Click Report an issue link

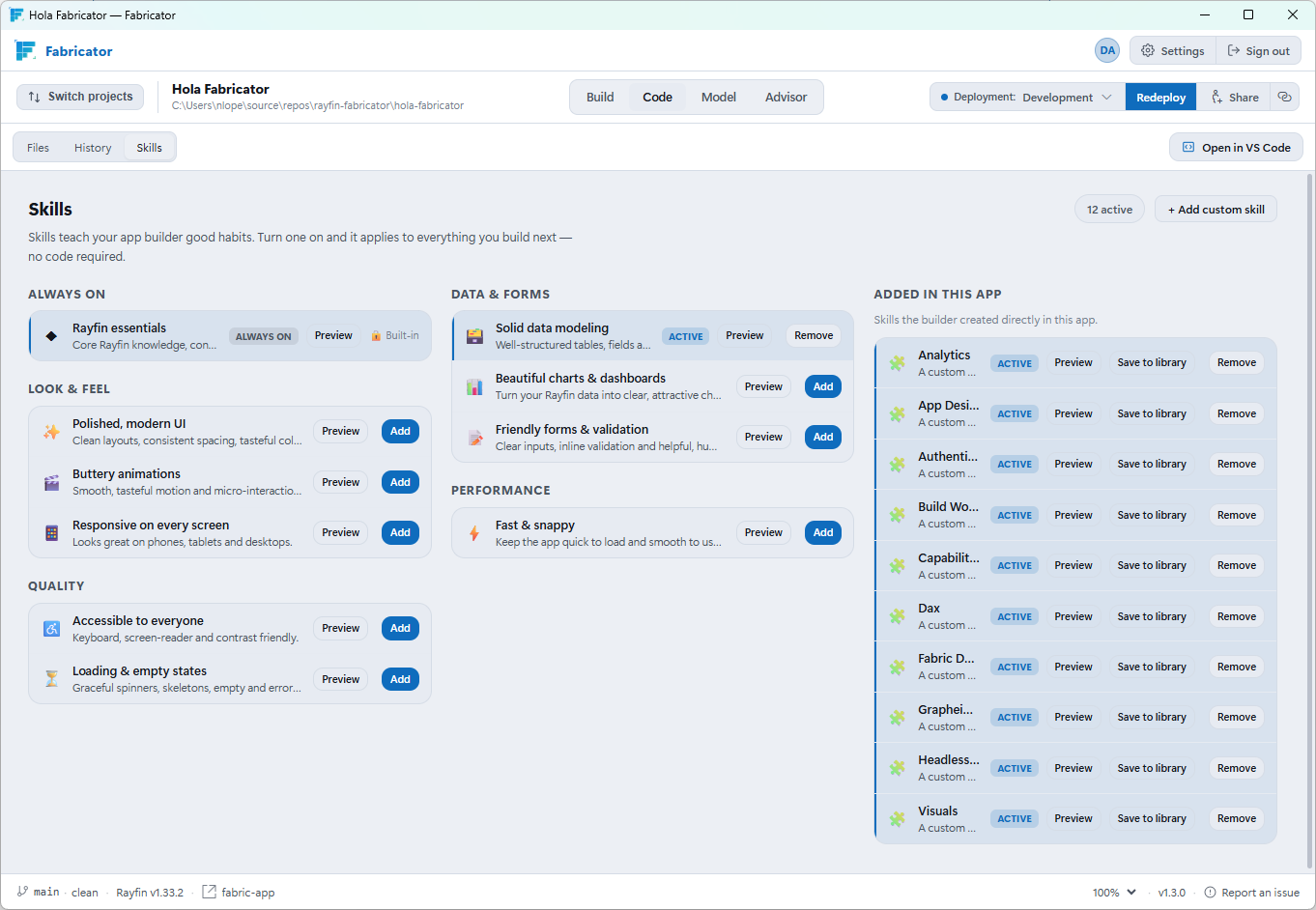click(1251, 893)
